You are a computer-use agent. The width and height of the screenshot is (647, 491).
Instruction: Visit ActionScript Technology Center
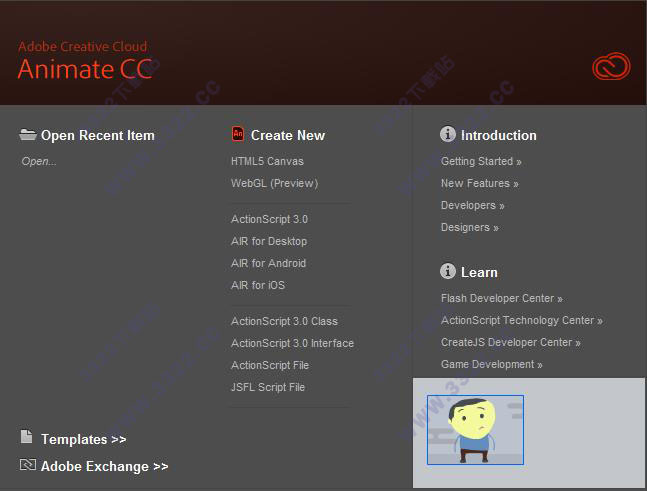522,321
